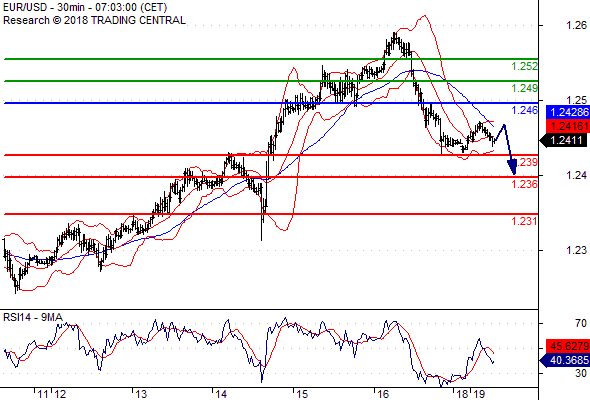Click the 30 level on RSI axis
590x400 pixels.
point(581,373)
